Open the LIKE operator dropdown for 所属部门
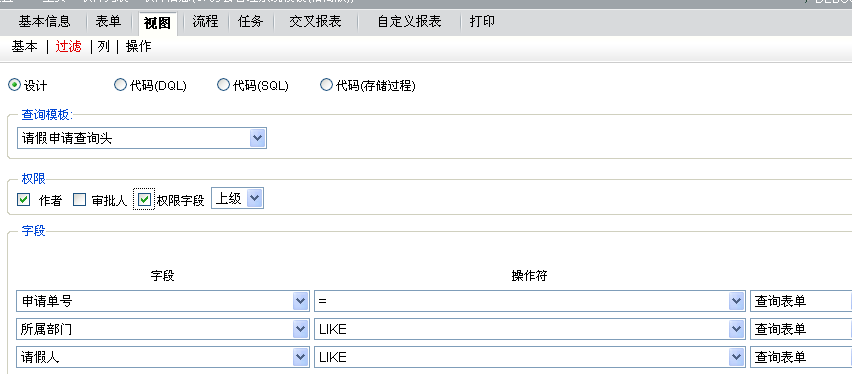This screenshot has width=852, height=374. (530, 329)
